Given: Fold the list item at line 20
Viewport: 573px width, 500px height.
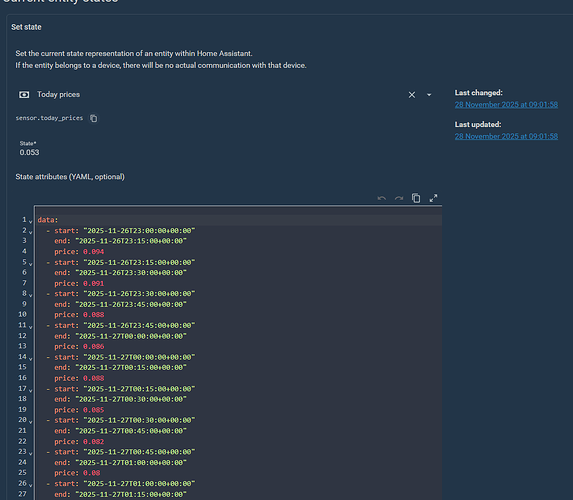Looking at the screenshot, I should click(x=30, y=422).
